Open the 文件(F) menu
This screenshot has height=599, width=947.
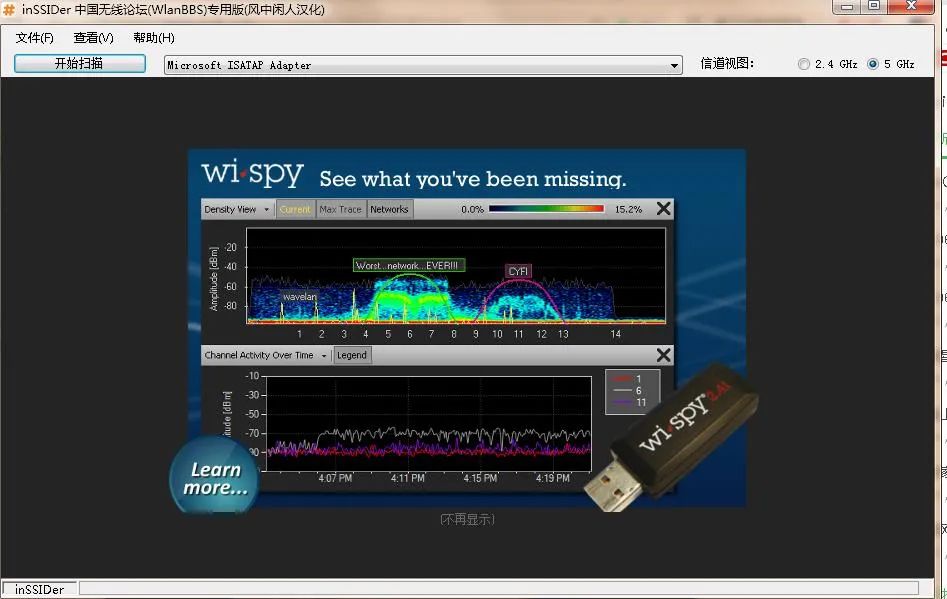click(x=34, y=38)
